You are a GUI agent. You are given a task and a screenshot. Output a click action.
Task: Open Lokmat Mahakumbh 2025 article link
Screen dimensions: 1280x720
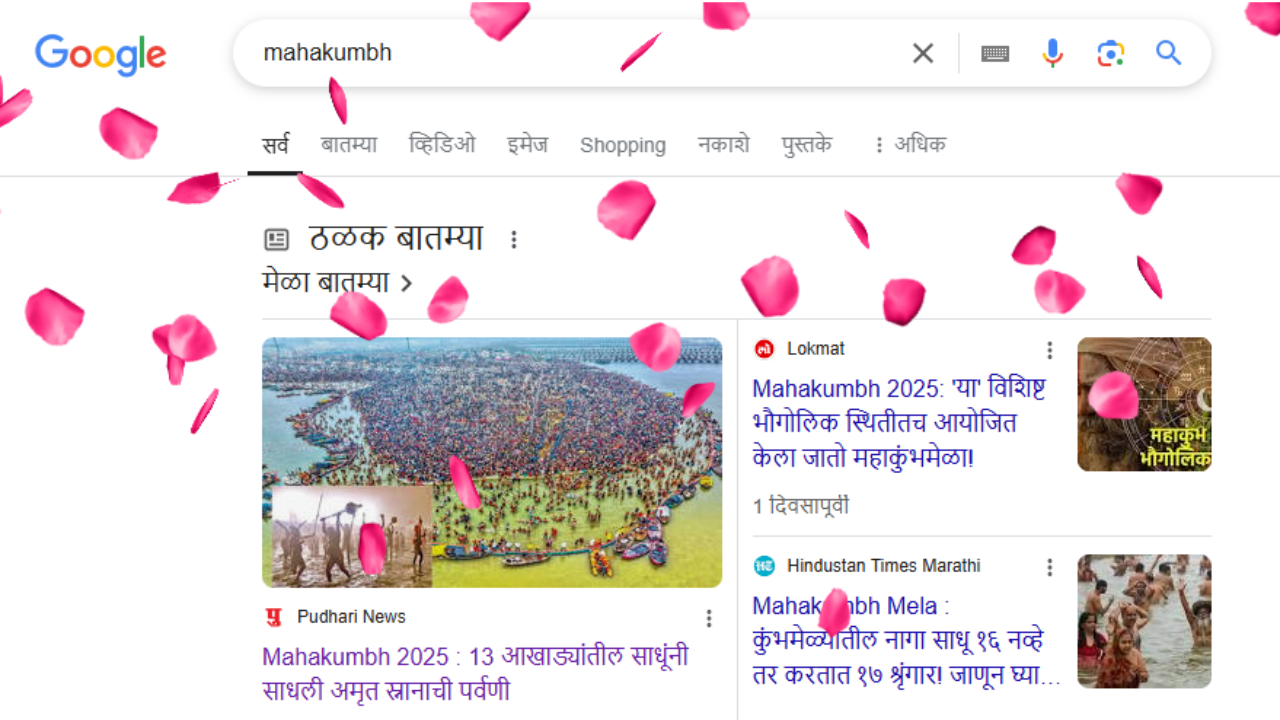(886, 423)
